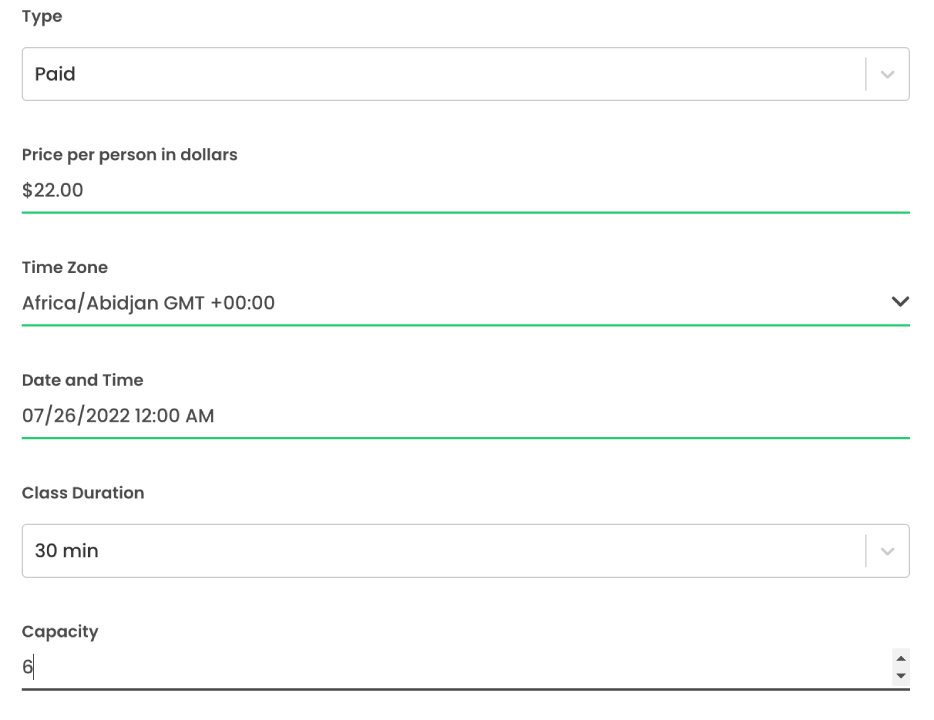
Task: Click the Type field label
Action: [42, 17]
